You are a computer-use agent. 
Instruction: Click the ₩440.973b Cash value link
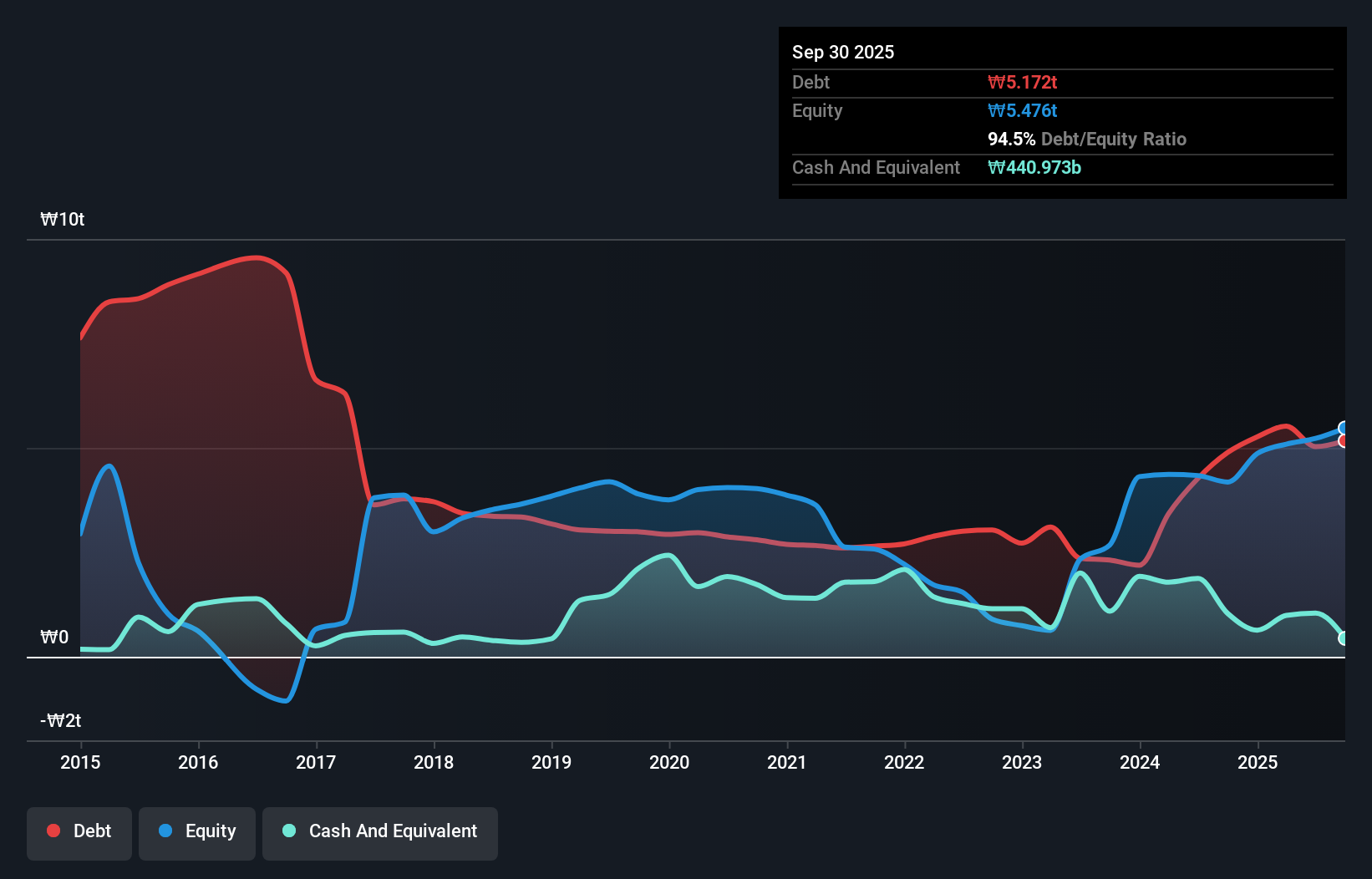[x=1034, y=167]
